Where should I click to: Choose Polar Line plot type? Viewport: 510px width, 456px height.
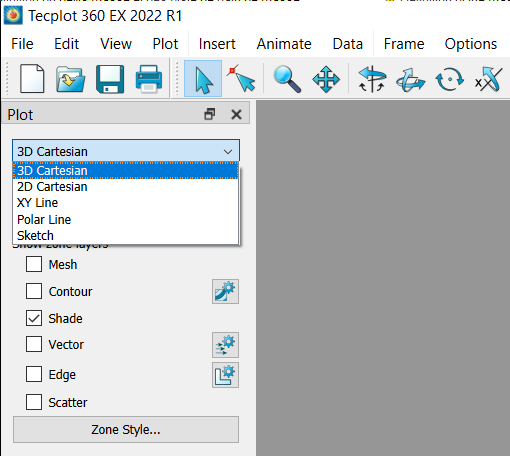coord(126,219)
